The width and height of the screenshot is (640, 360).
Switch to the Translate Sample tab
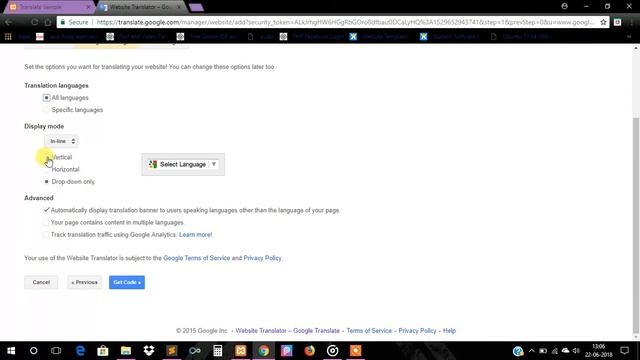(48, 7)
